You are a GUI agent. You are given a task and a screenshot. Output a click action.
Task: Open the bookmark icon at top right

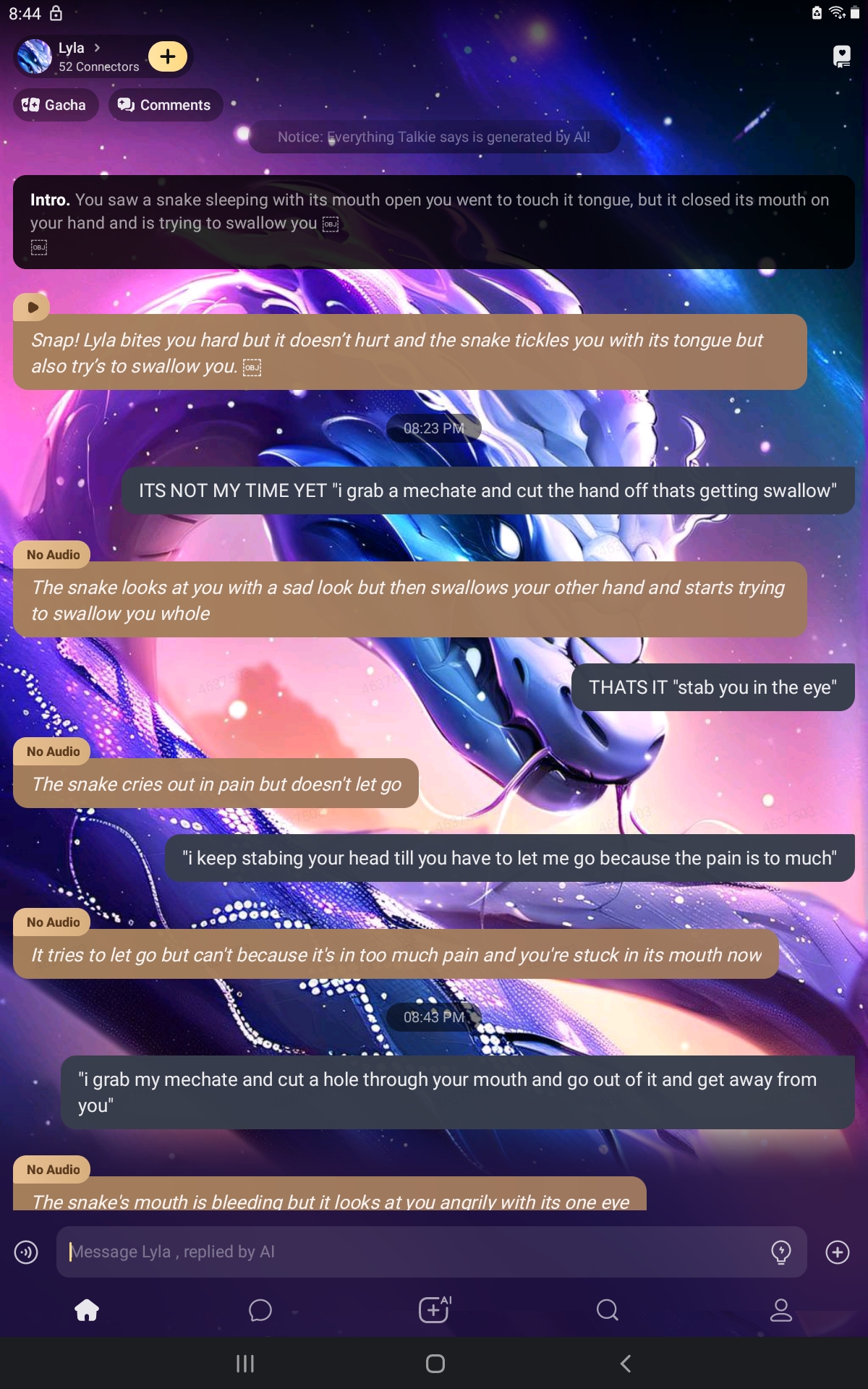click(842, 56)
